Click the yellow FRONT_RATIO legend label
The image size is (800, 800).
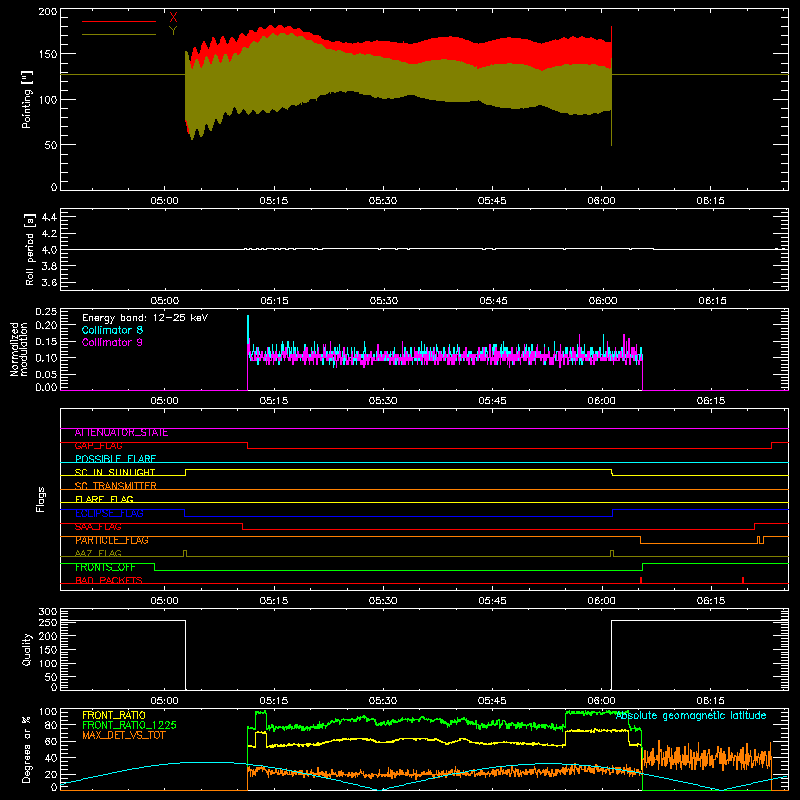114,715
